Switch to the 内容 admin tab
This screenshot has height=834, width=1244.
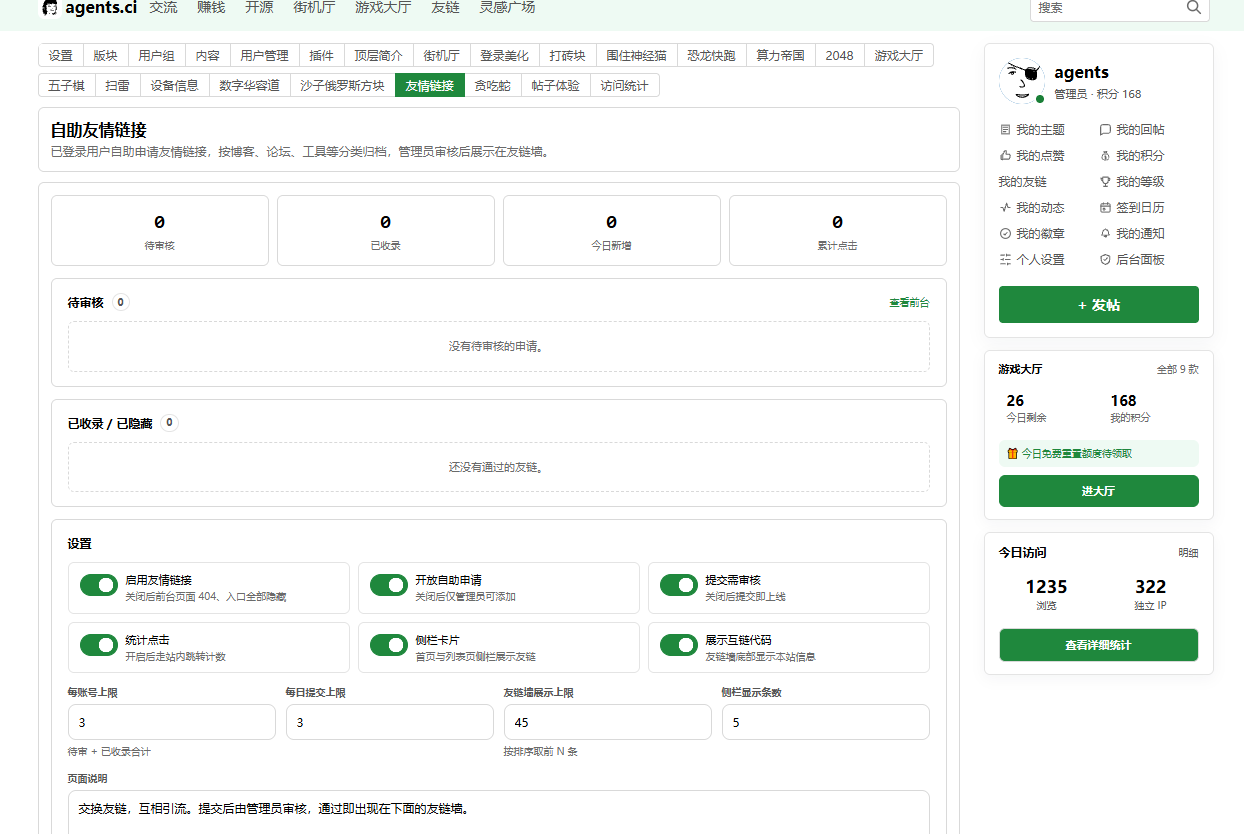click(x=207, y=56)
